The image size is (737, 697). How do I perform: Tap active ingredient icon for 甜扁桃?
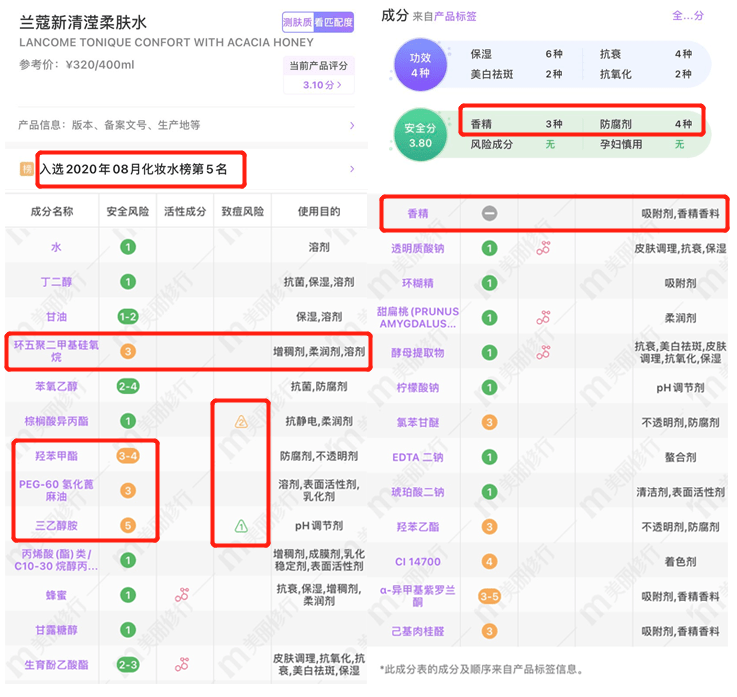(x=543, y=318)
